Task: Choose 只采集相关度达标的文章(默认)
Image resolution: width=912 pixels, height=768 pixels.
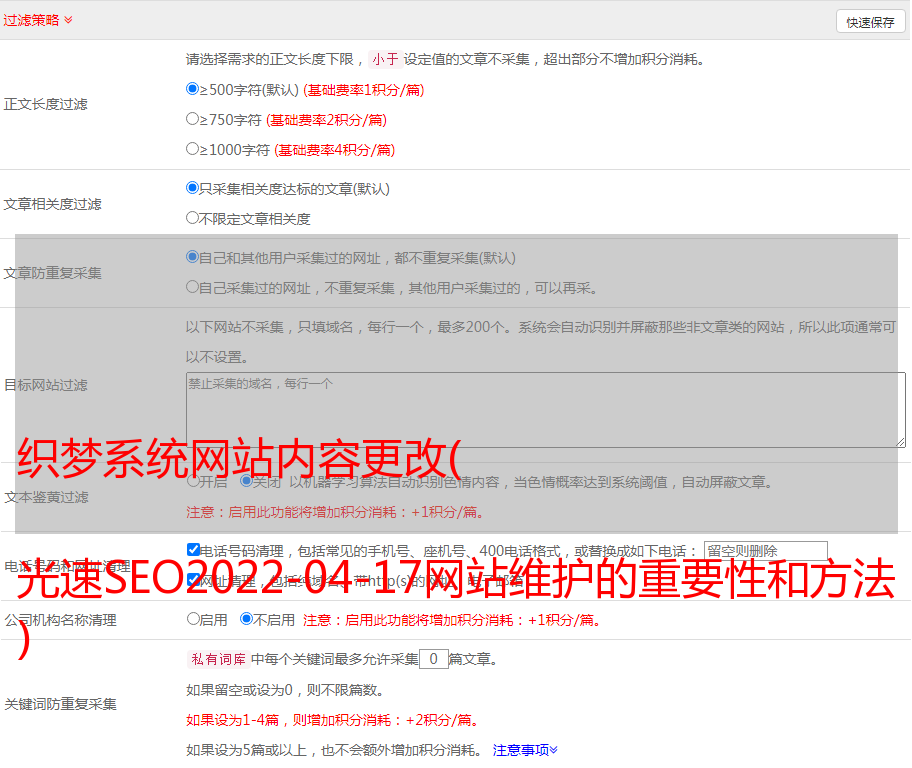Action: click(193, 188)
